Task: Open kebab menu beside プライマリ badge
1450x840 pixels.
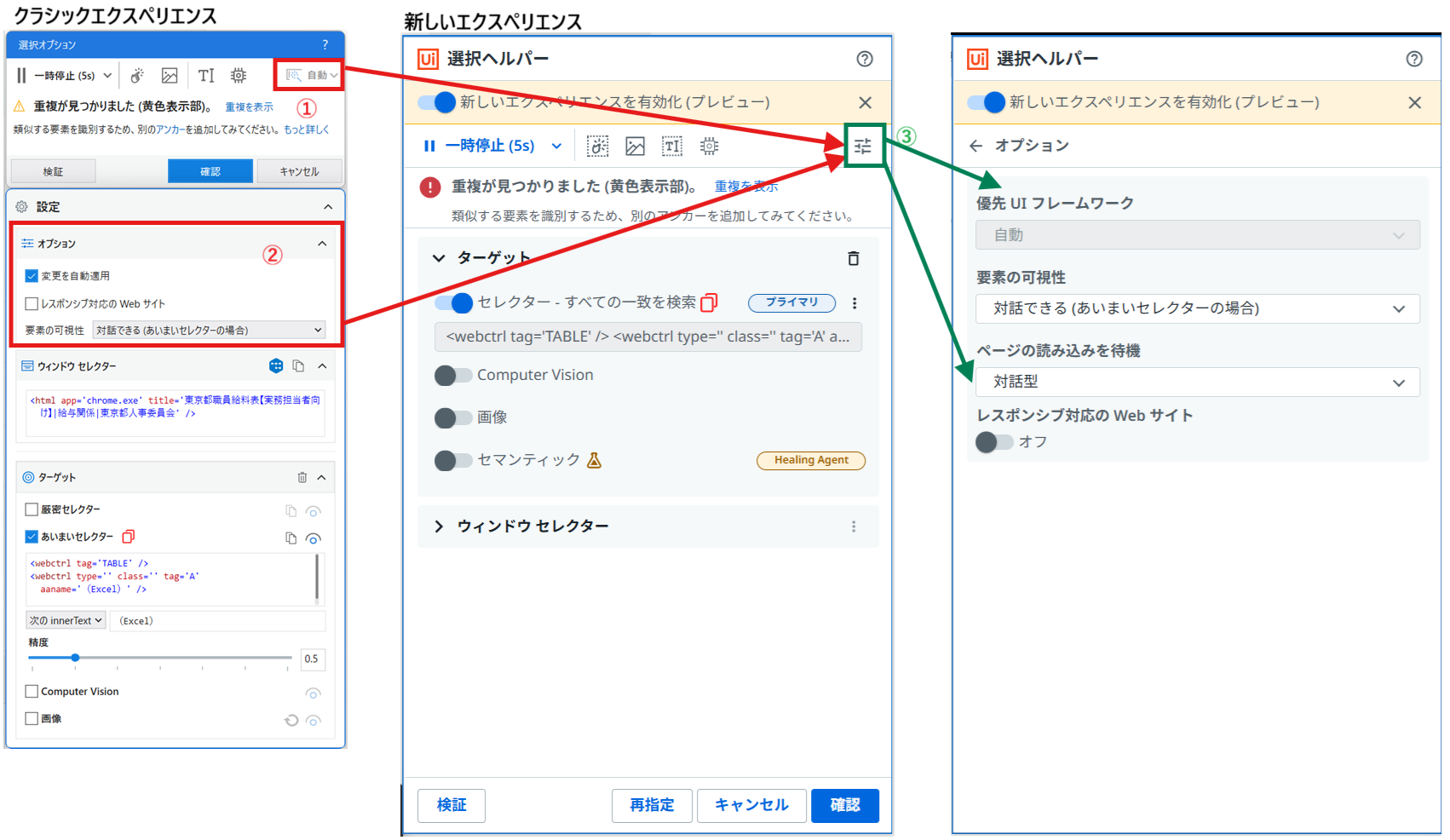Action: (x=854, y=302)
